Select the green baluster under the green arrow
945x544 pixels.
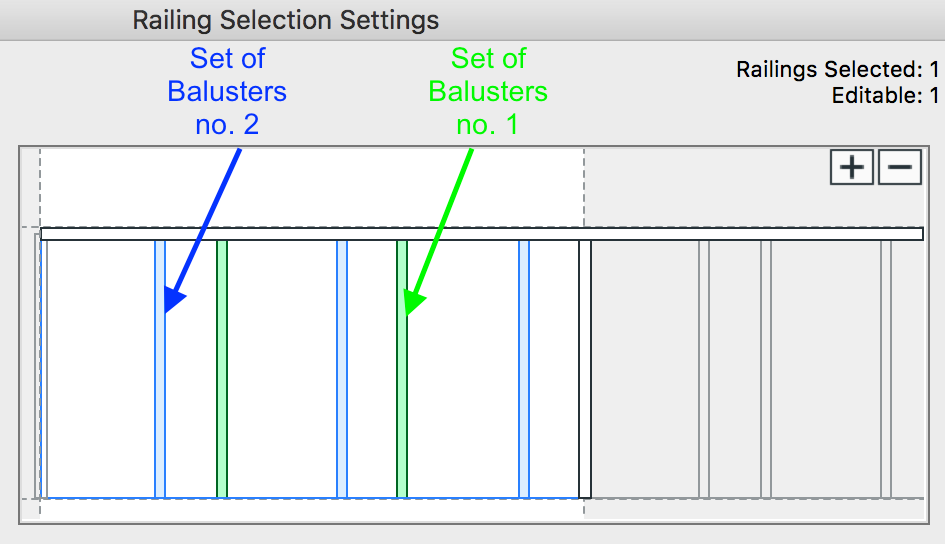pos(402,400)
